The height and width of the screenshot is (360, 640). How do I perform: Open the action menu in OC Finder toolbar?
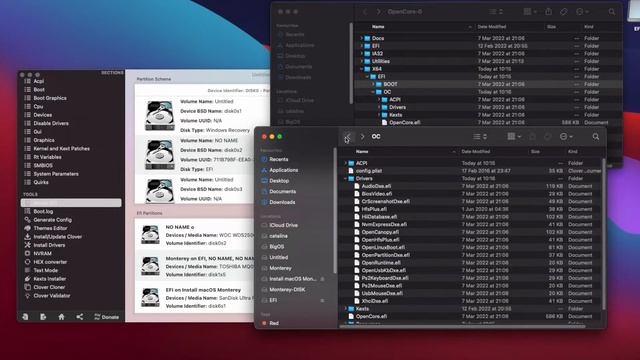[x=566, y=137]
